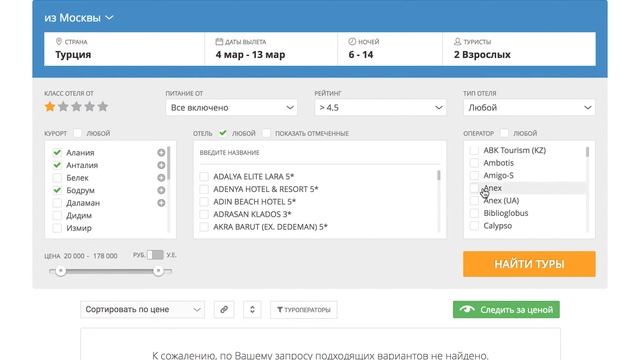Check the Даламан resort
Viewport: 640px width, 360px height.
click(57, 203)
